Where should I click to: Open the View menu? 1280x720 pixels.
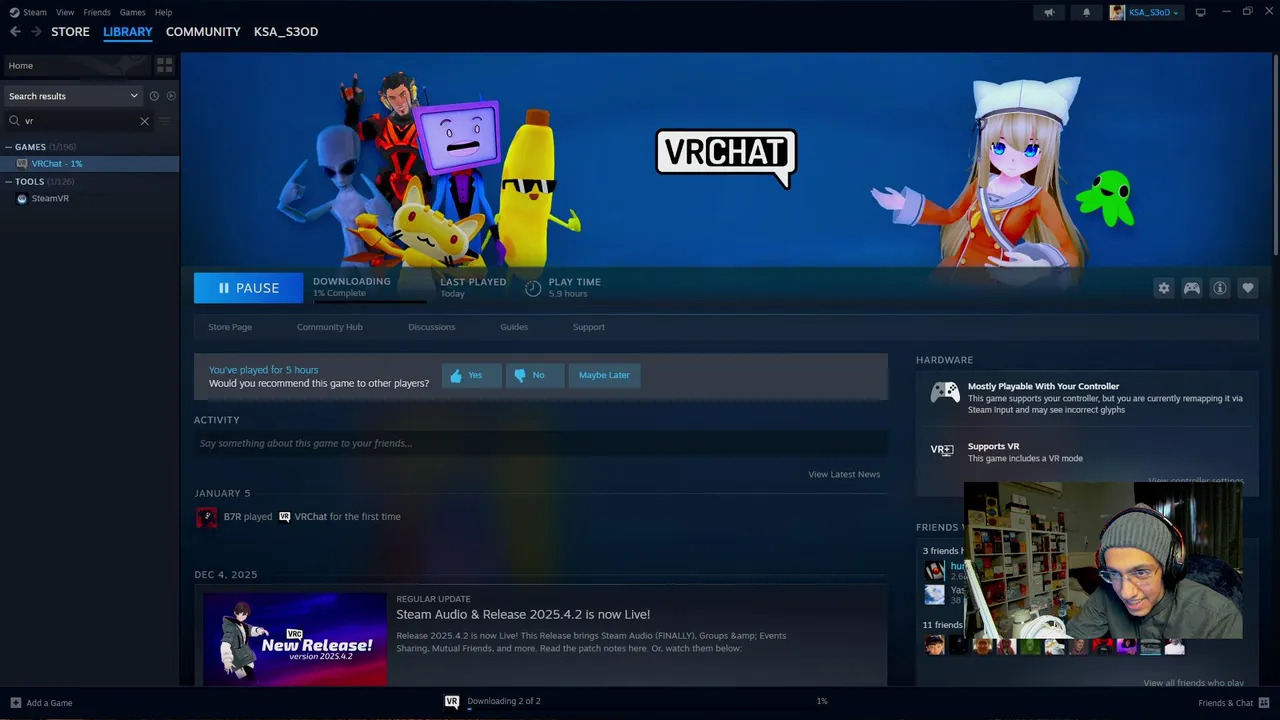click(65, 12)
